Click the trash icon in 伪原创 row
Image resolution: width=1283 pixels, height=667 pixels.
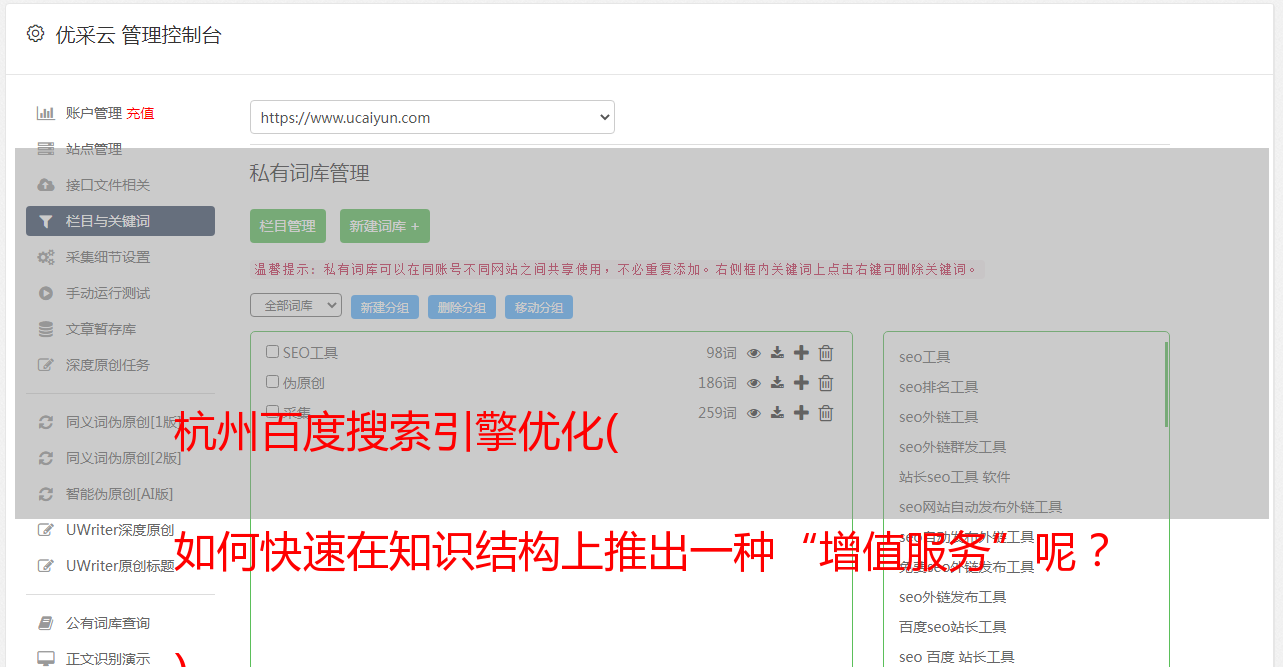(x=826, y=383)
